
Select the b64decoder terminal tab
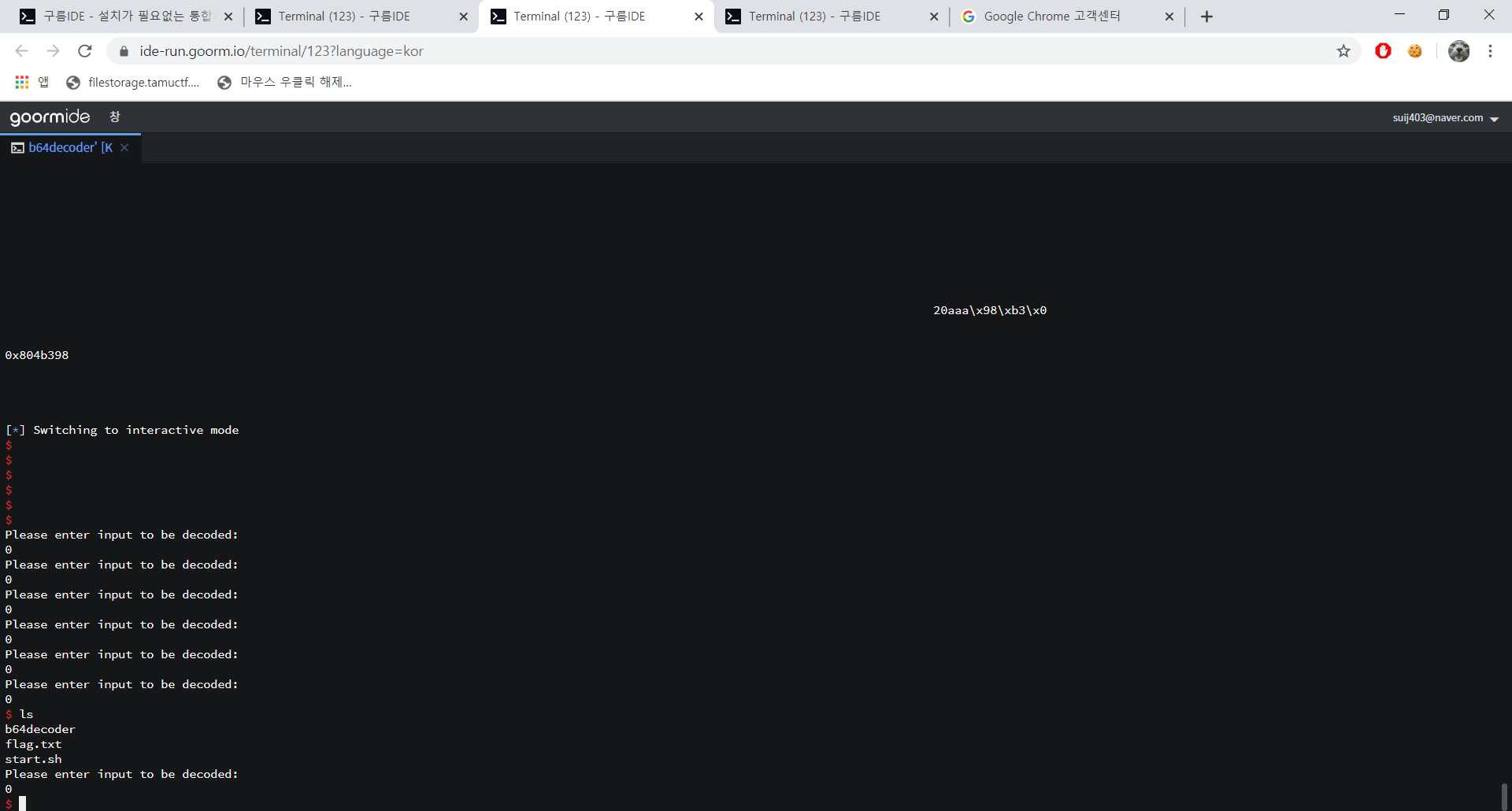[70, 148]
